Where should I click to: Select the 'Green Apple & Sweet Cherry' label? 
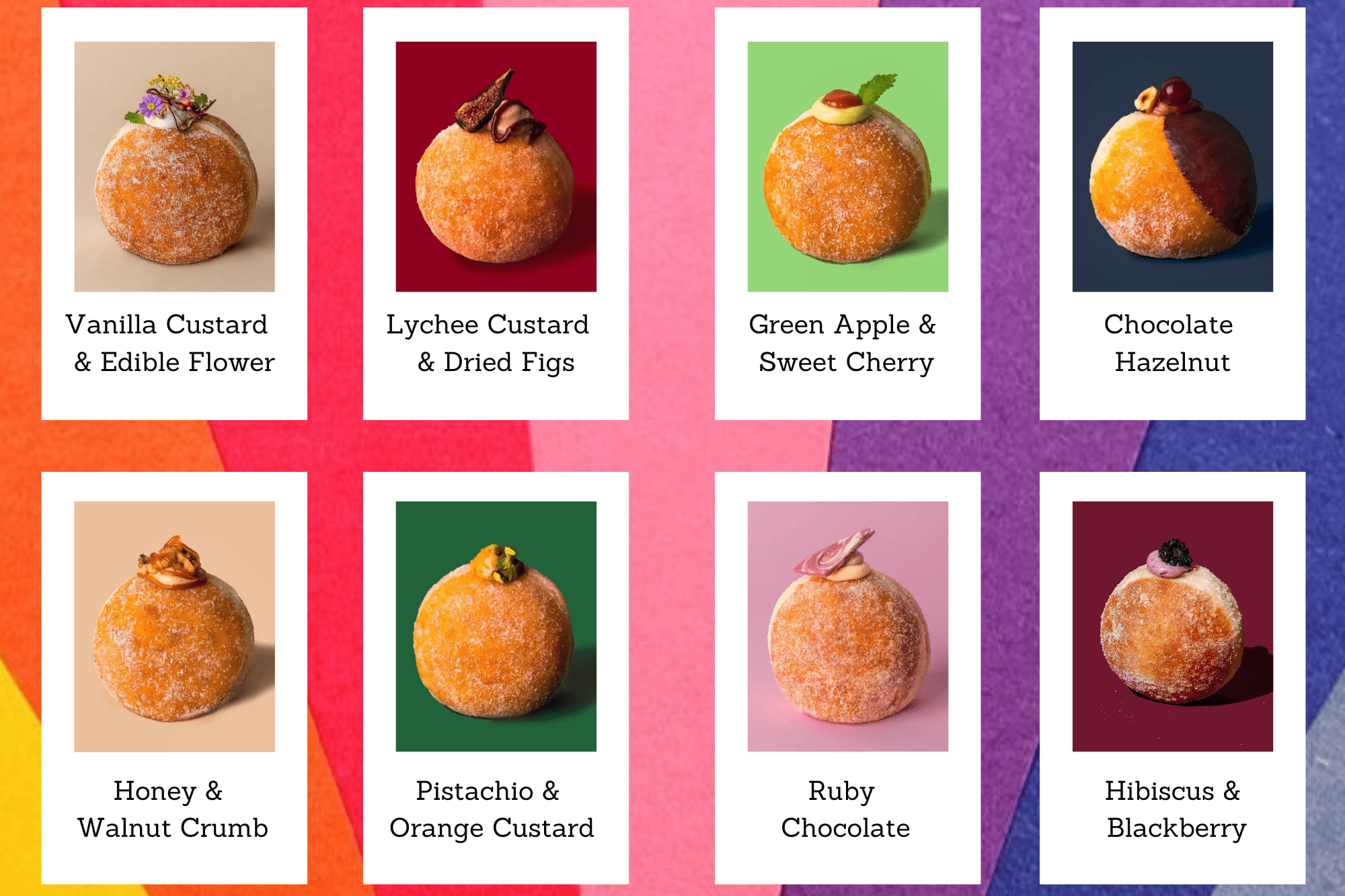(x=843, y=343)
